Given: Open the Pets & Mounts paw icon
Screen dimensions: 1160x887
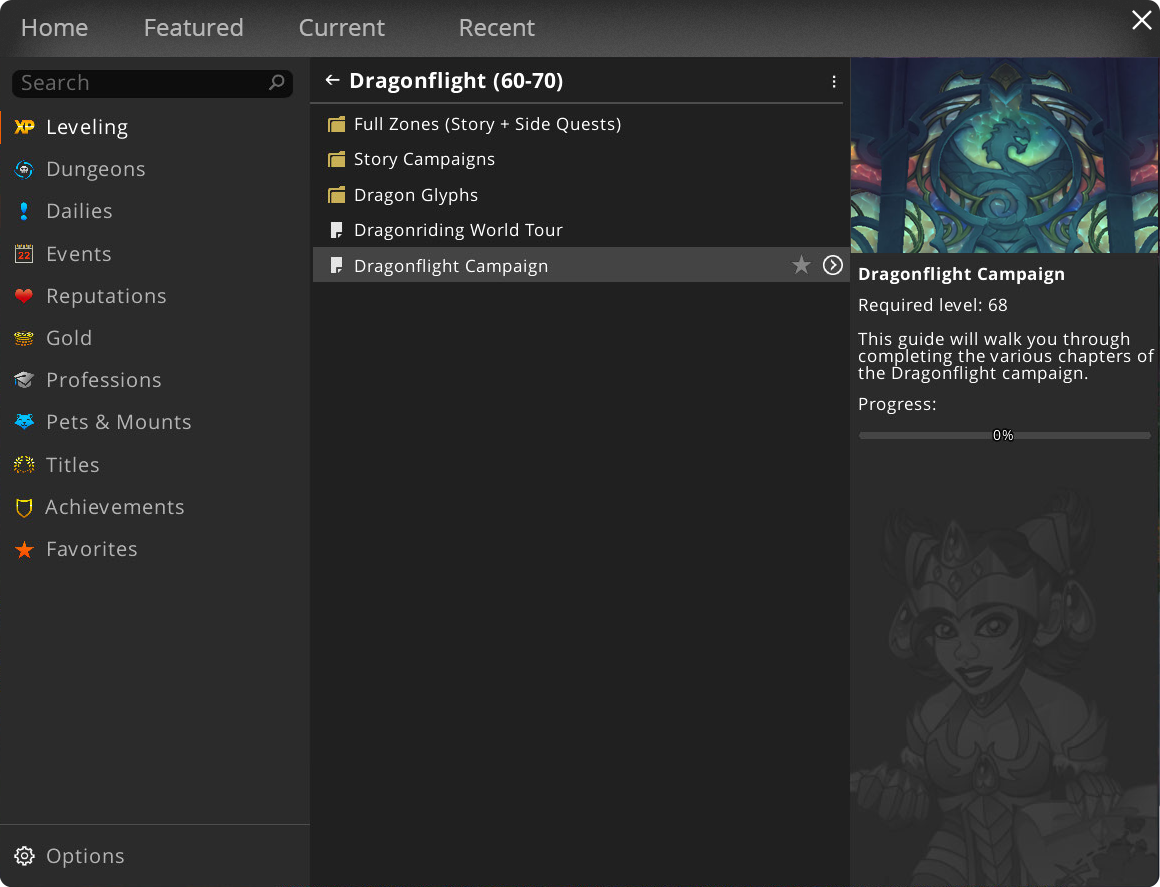Looking at the screenshot, I should [24, 422].
